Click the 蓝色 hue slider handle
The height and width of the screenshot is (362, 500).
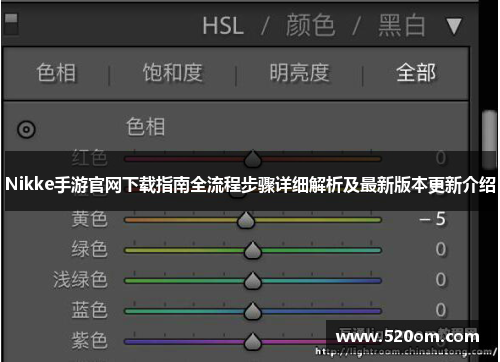point(253,311)
